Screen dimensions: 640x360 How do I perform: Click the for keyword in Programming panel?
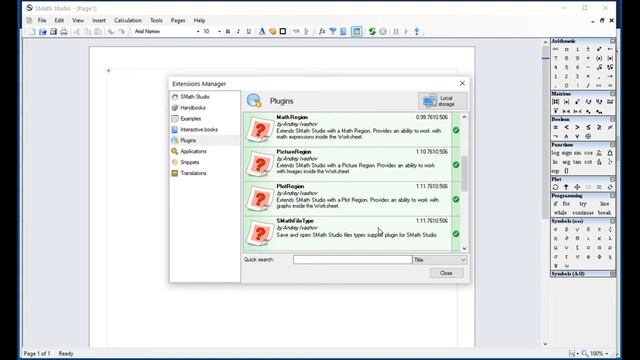[x=567, y=204]
